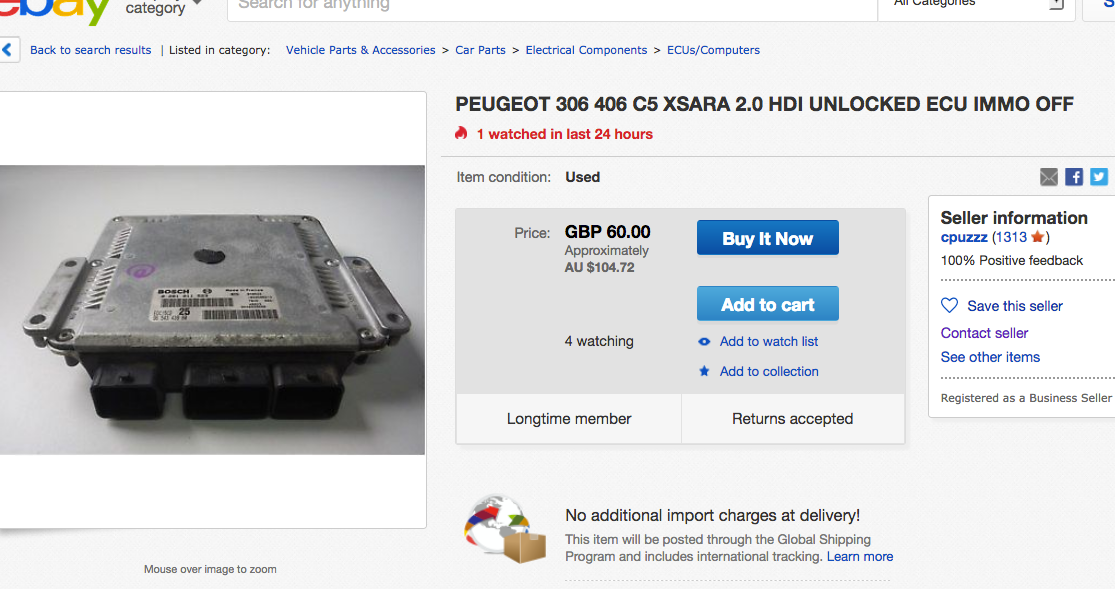Click the back arrow chevron icon
This screenshot has height=589, width=1115.
click(8, 50)
